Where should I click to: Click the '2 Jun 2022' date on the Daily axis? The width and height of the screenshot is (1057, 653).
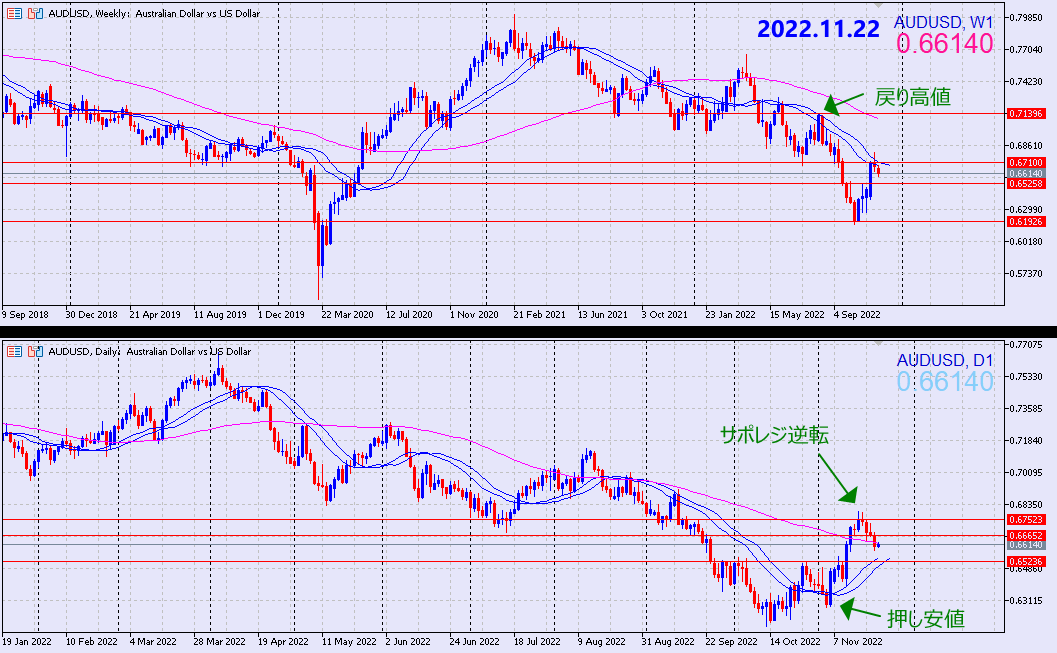408,642
